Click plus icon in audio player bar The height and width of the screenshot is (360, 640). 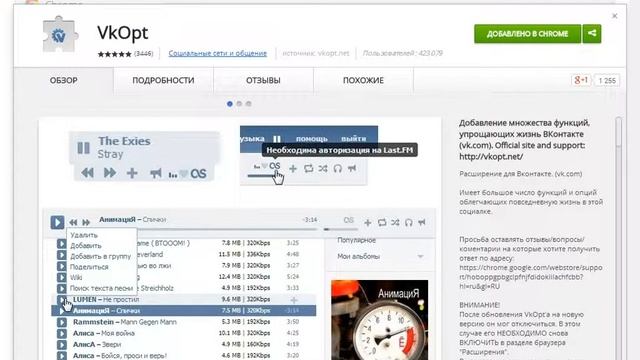367,222
